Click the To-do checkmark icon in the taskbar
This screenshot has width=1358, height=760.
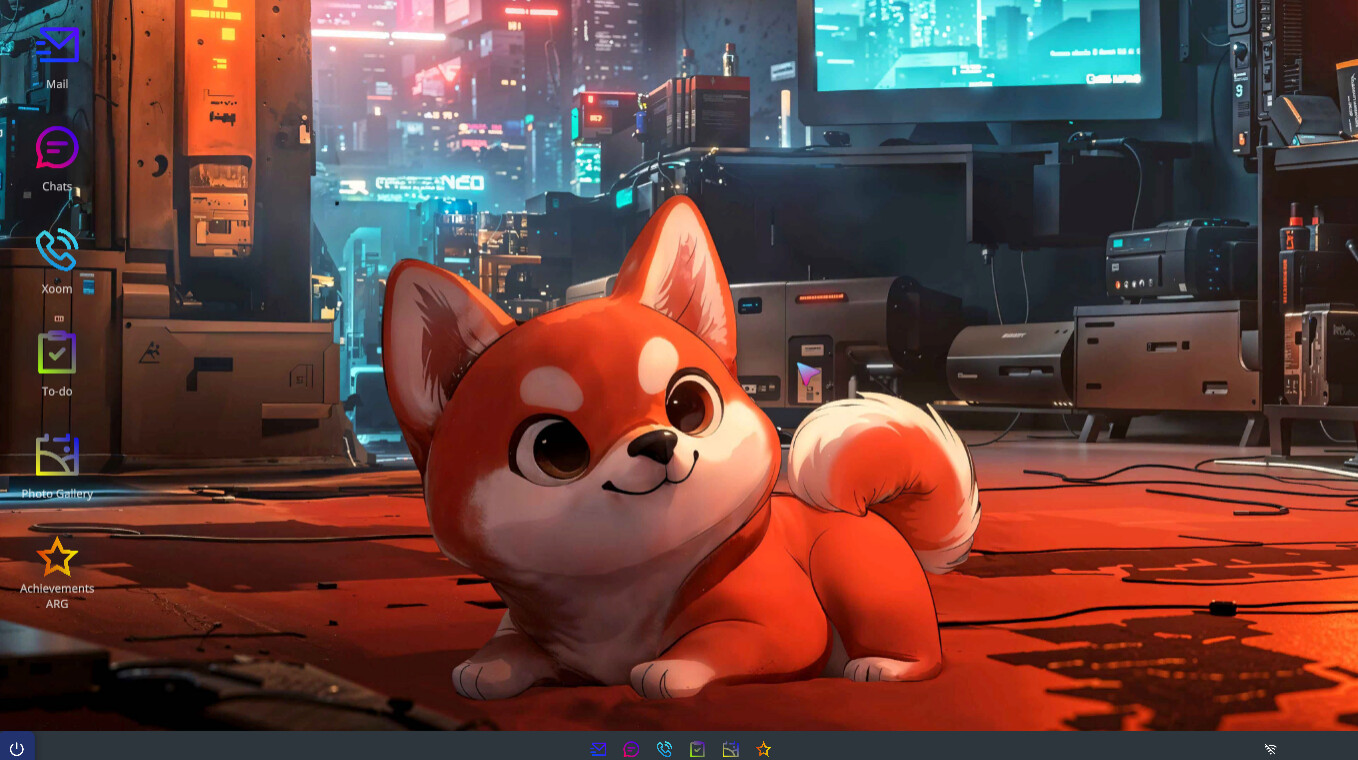pos(697,749)
